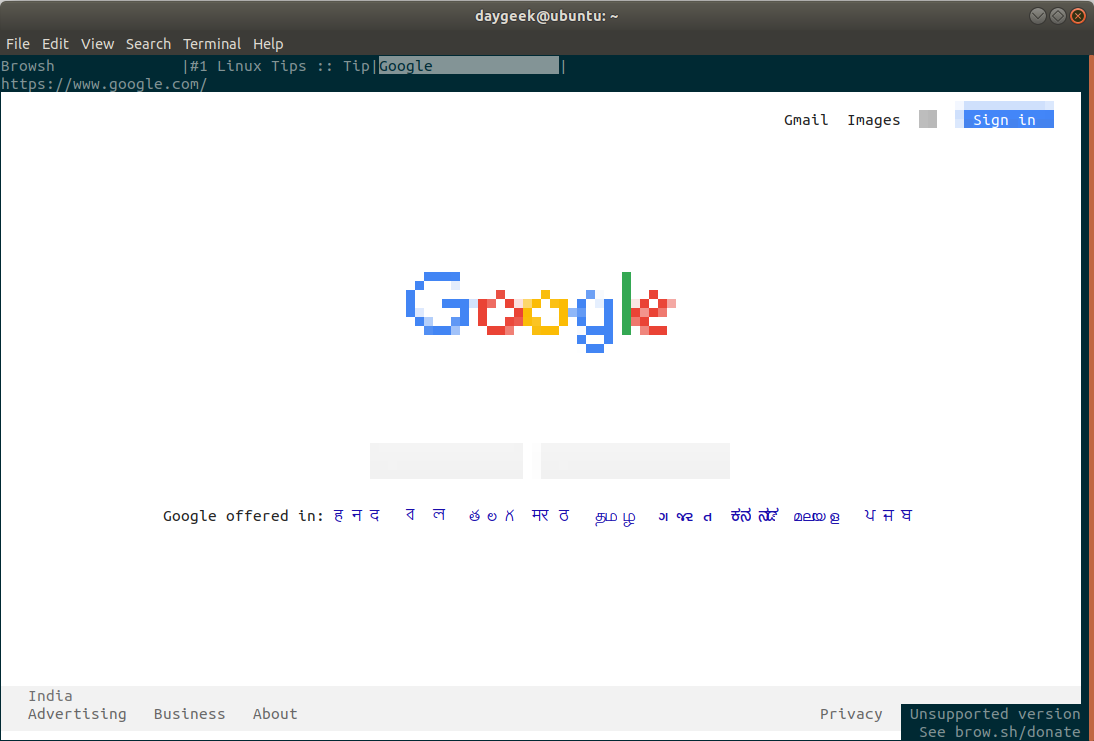The height and width of the screenshot is (741, 1094).
Task: Choose the Malayalam language link
Action: coord(816,516)
